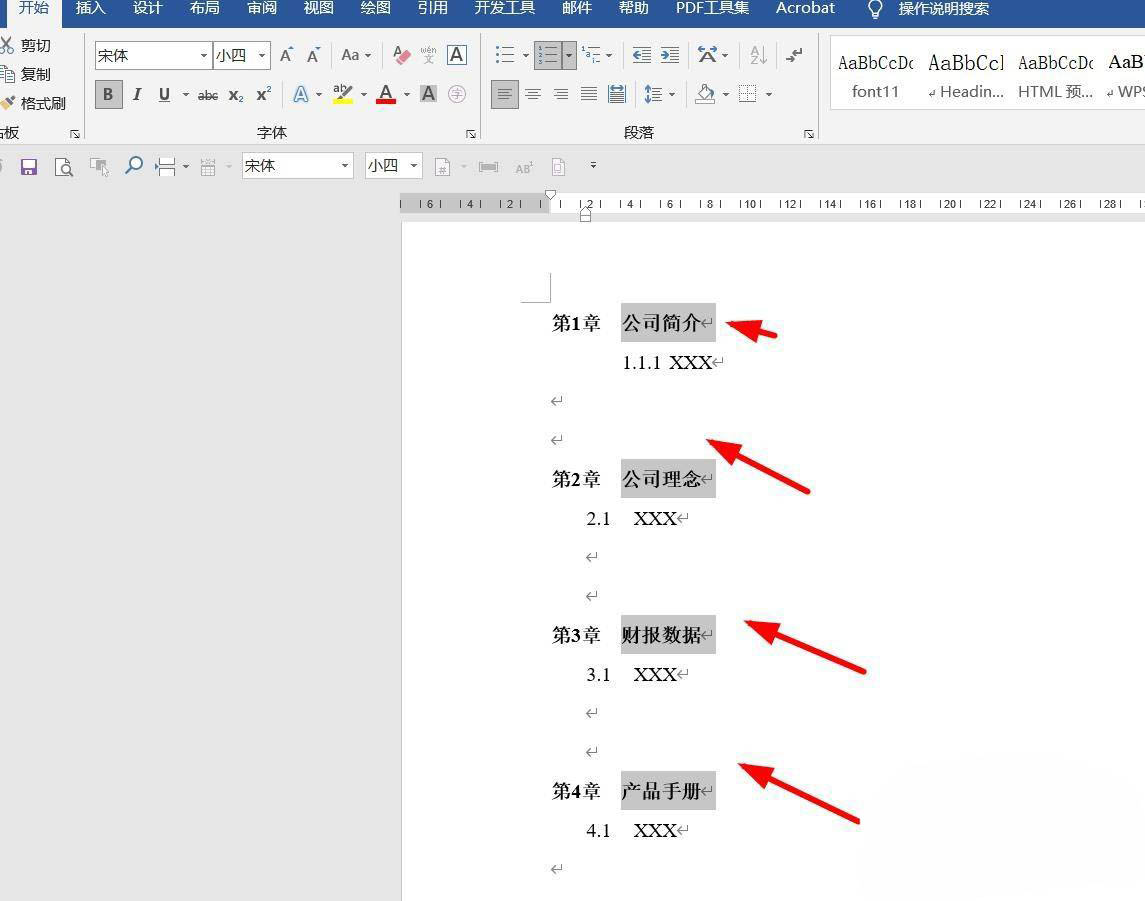Click the Cut scissors command
The image size is (1145, 901).
(26, 45)
